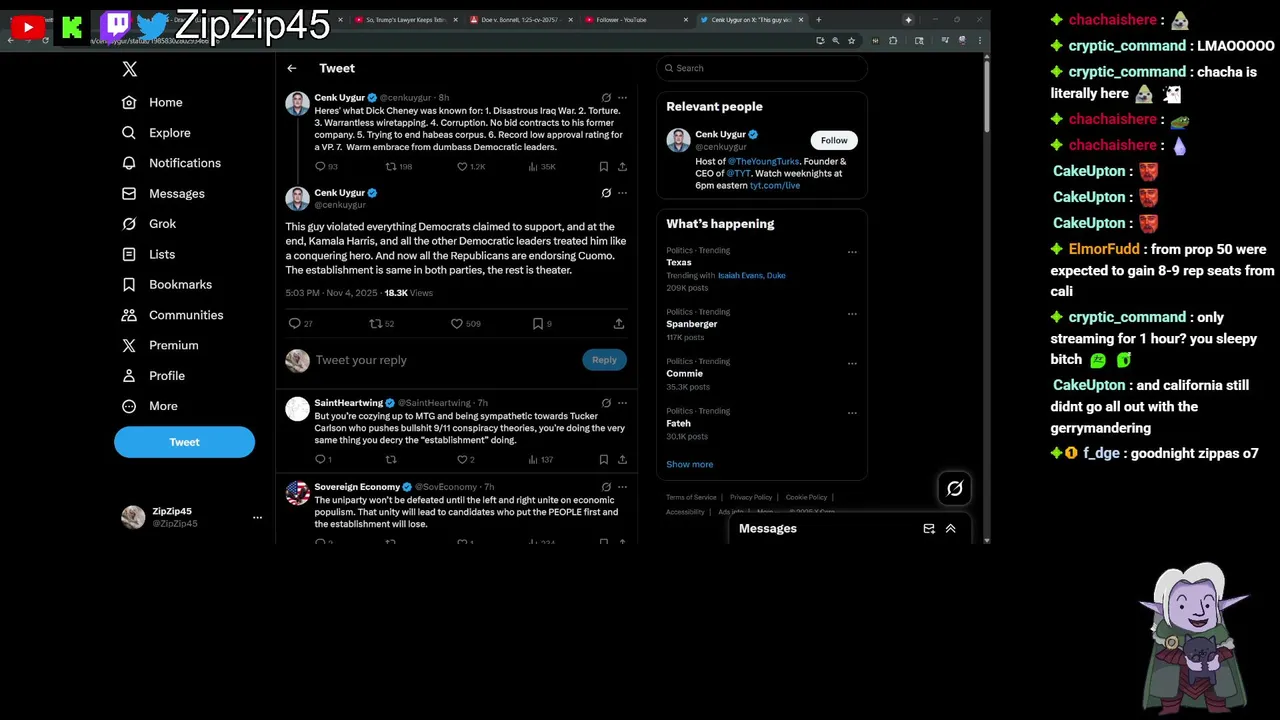Viewport: 1280px width, 720px height.
Task: Click the X Search box
Action: 762,68
